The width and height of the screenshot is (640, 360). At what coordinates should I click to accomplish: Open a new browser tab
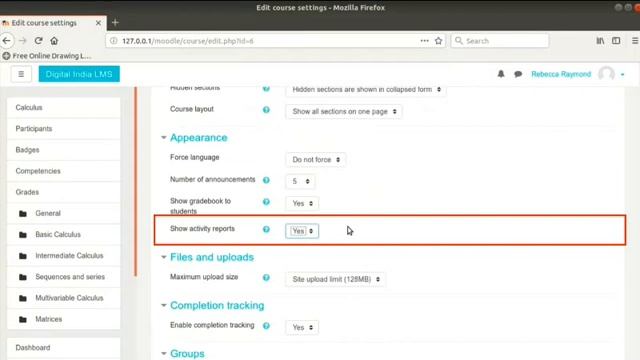(x=115, y=23)
